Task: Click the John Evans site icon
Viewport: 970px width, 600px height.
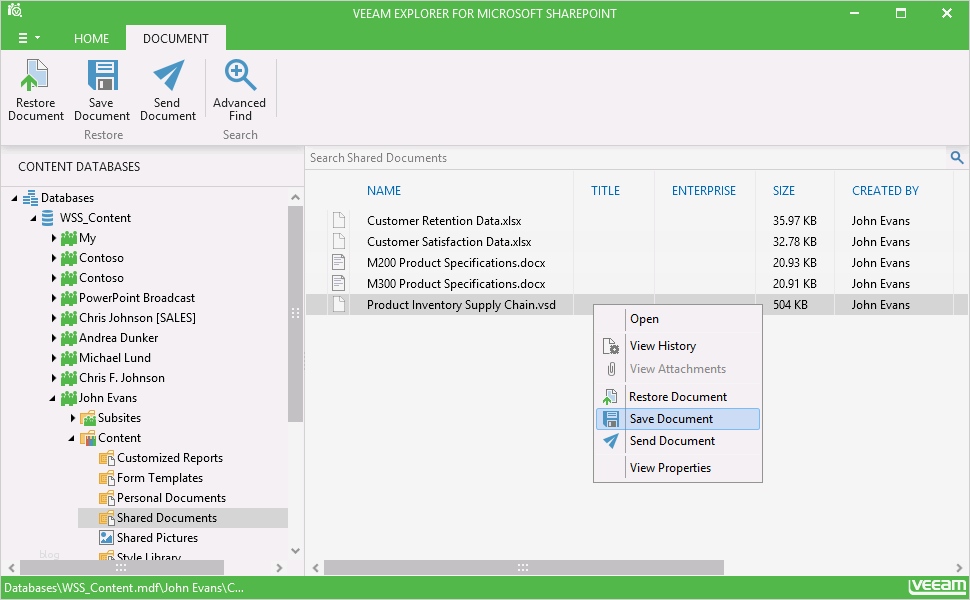Action: [69, 398]
